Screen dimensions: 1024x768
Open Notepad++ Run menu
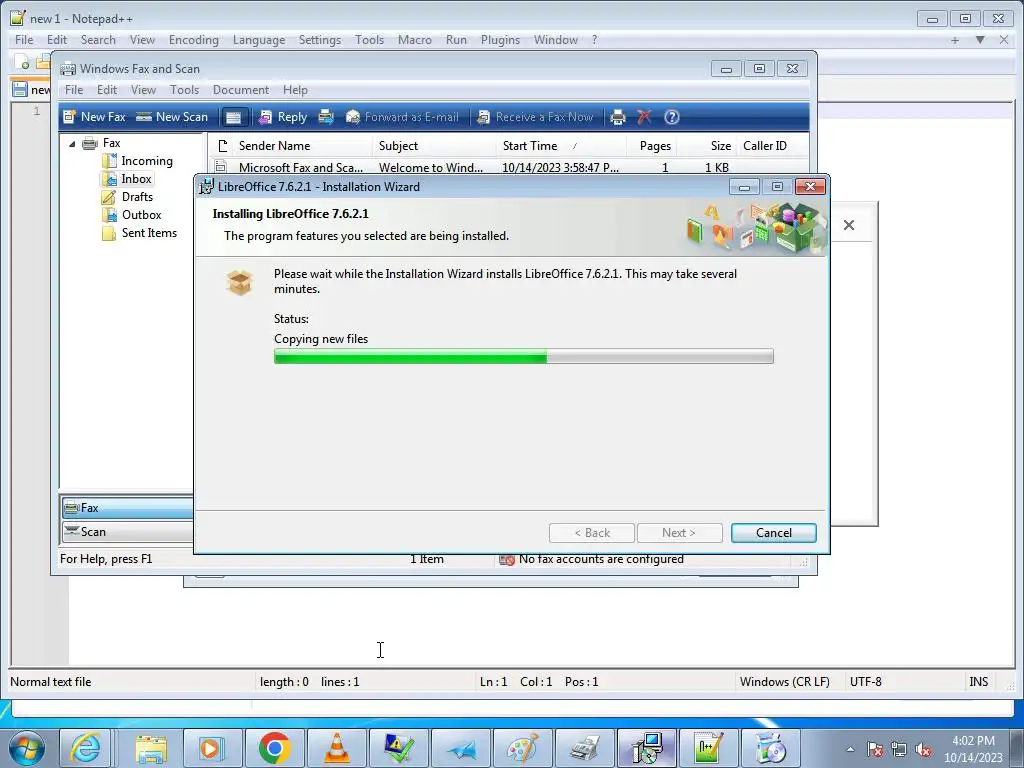tap(456, 40)
